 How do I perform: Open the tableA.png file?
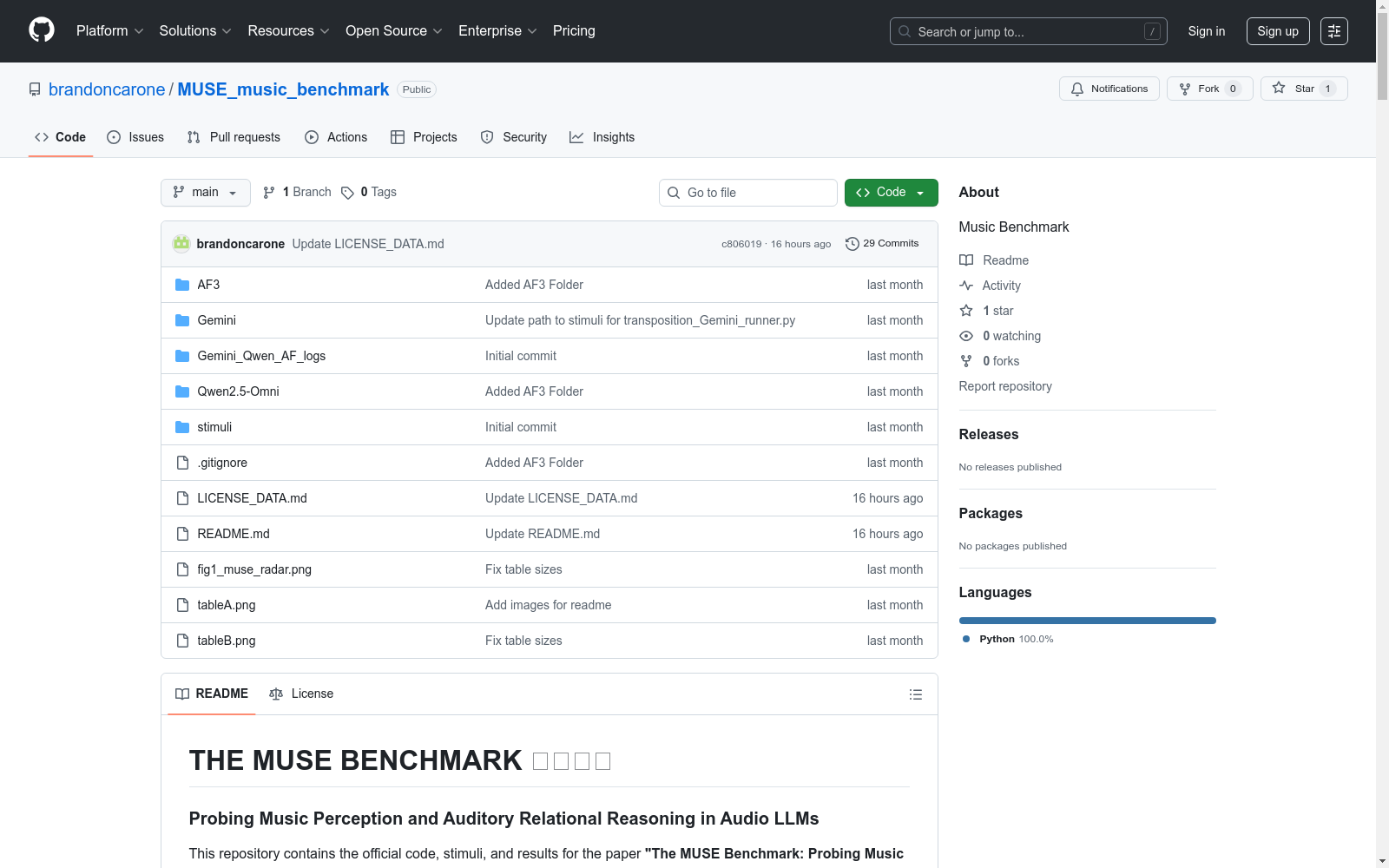pos(227,605)
